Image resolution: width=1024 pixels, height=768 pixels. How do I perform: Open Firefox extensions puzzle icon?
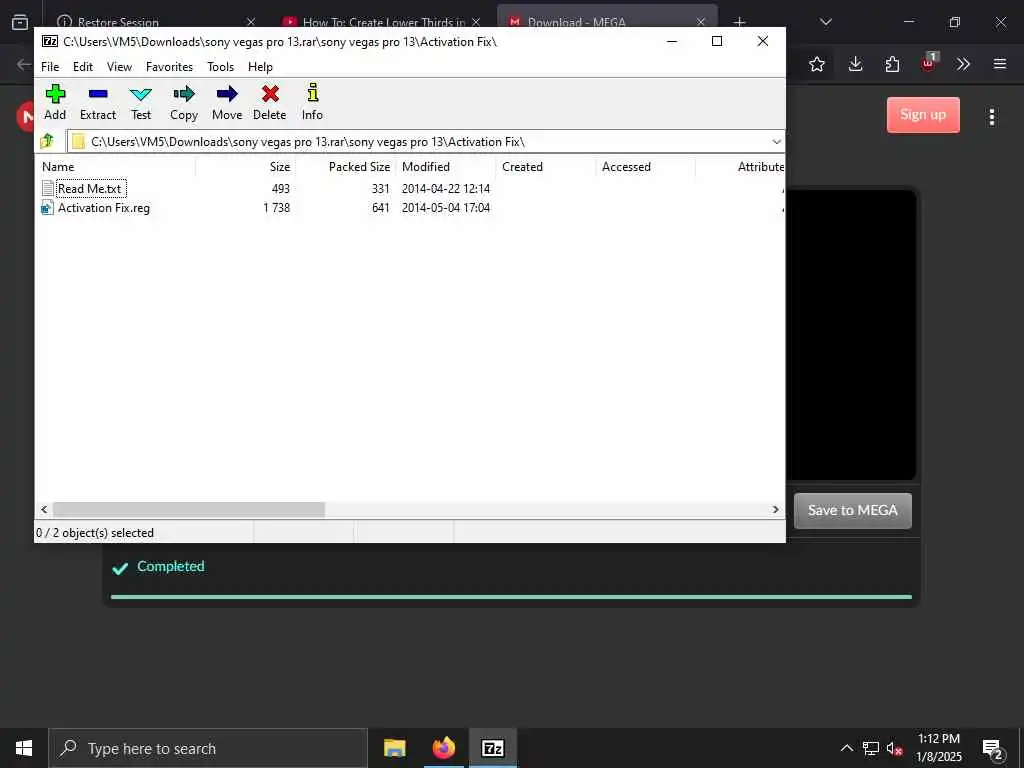(892, 64)
